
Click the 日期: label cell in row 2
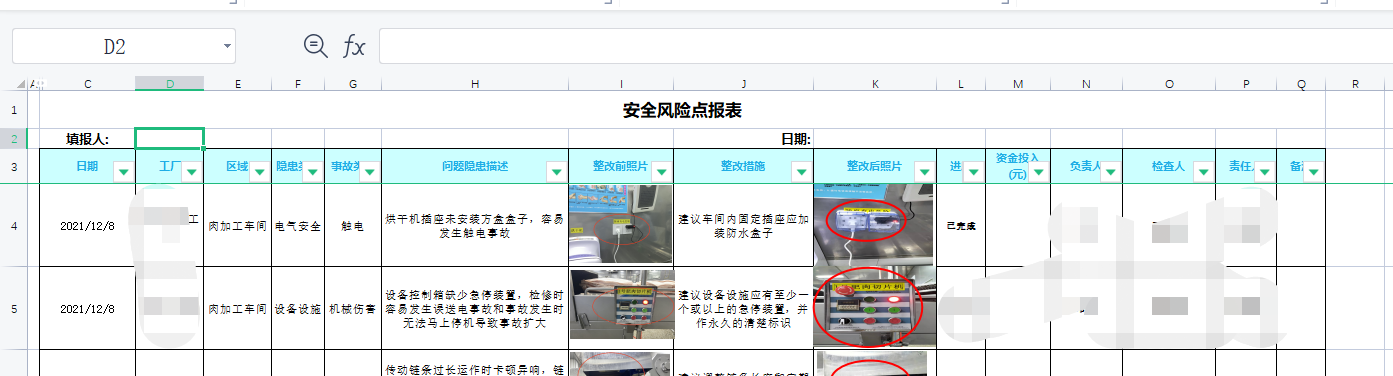tap(796, 139)
